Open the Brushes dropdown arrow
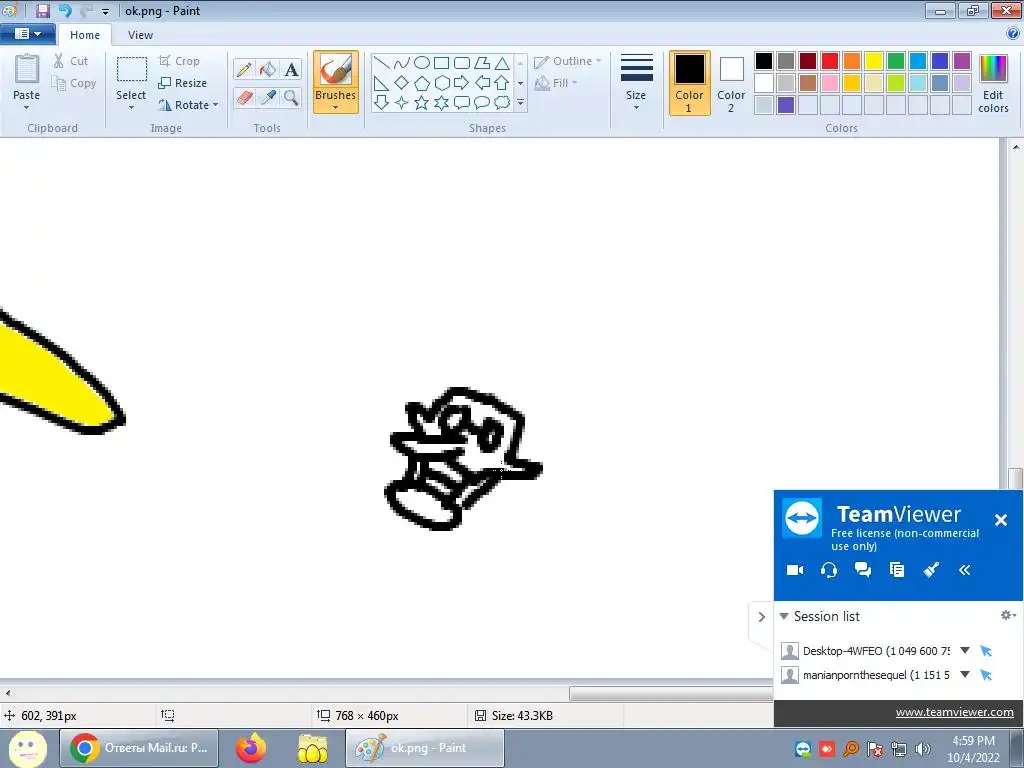Image resolution: width=1024 pixels, height=768 pixels. tap(335, 108)
